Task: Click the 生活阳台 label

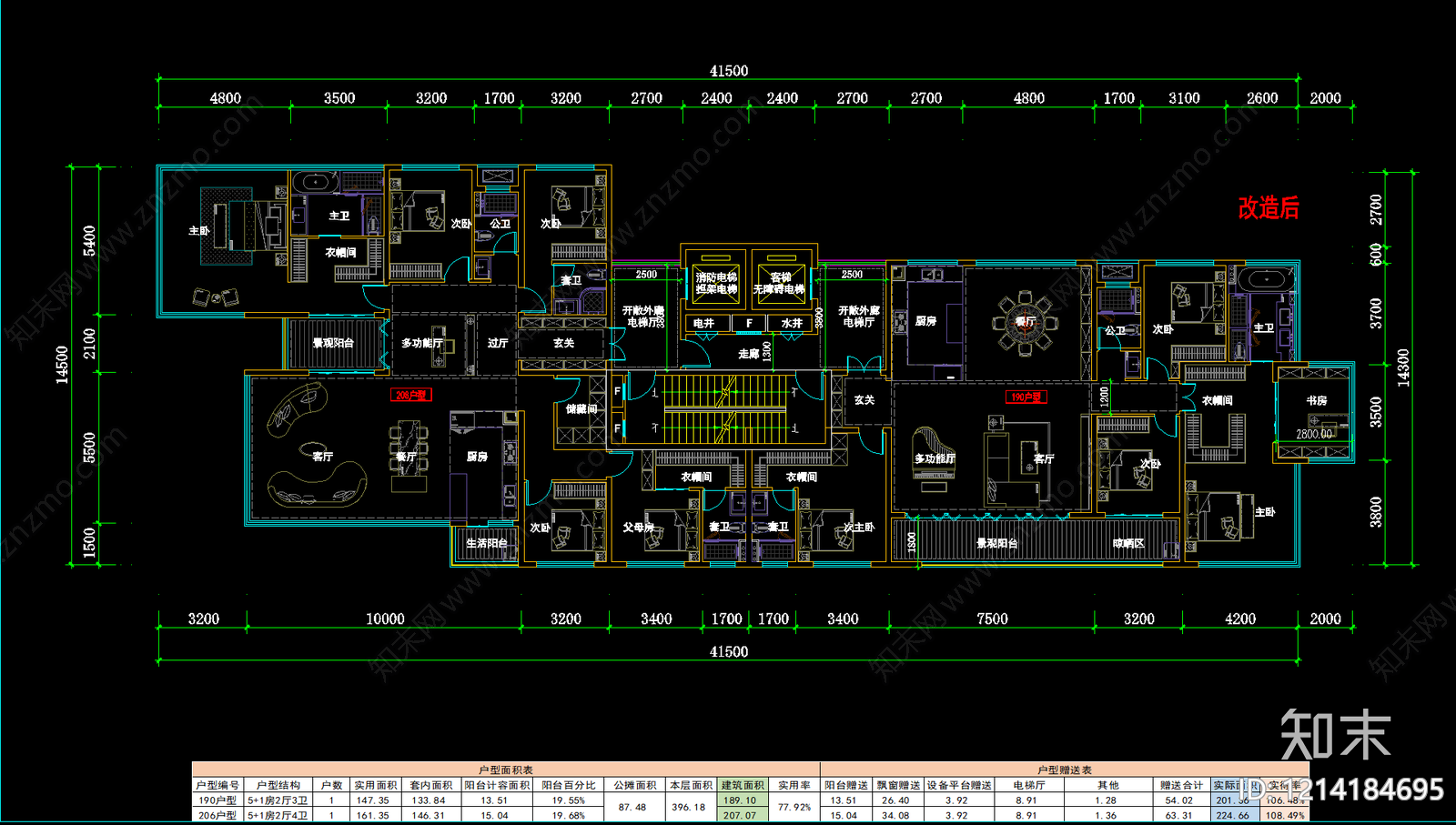Action: (486, 543)
